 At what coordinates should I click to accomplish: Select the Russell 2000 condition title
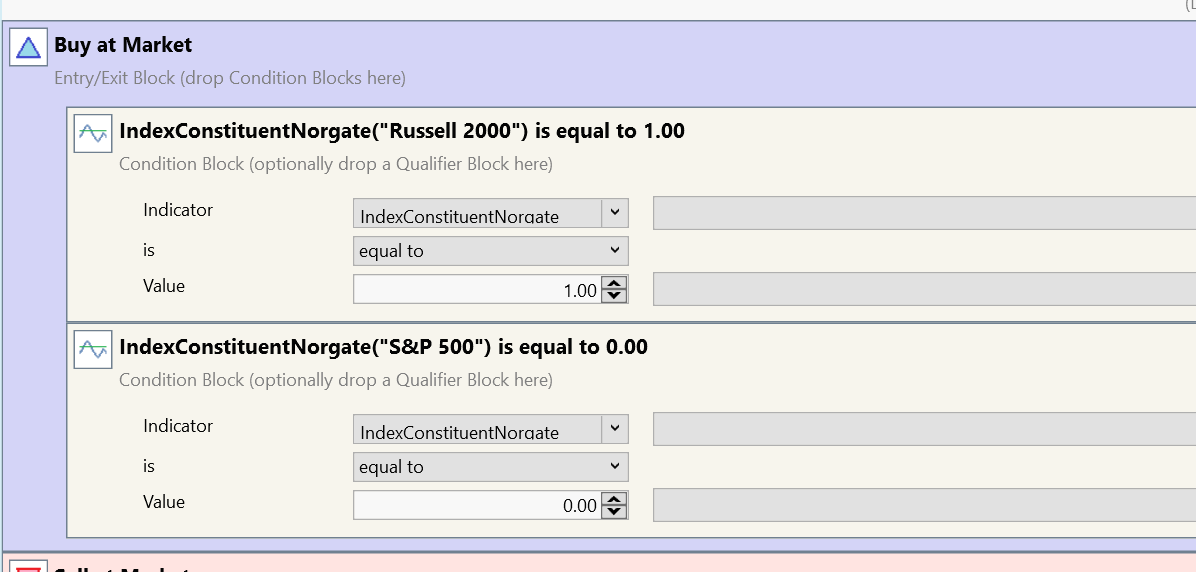tap(402, 131)
